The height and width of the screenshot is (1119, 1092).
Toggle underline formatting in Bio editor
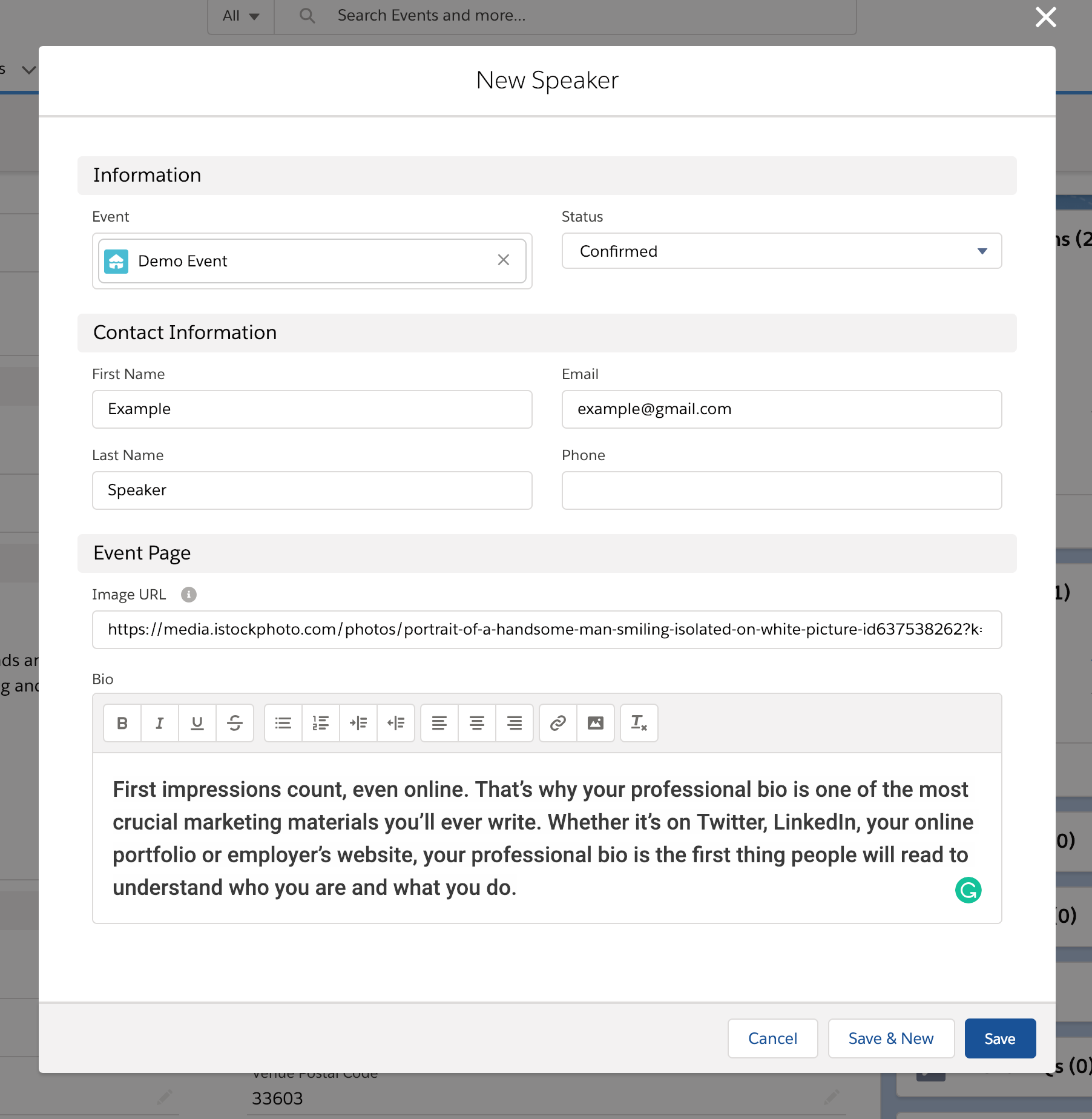click(x=197, y=723)
